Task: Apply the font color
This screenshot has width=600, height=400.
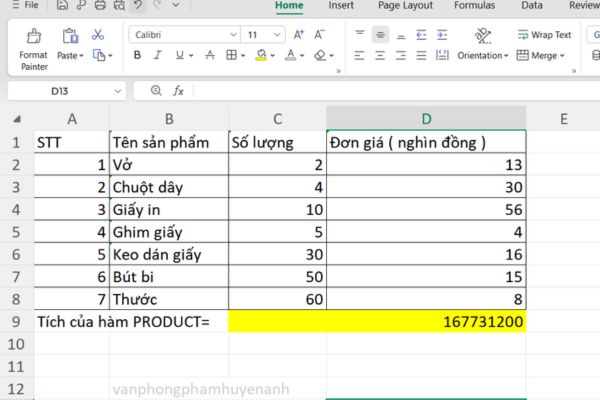Action: click(291, 56)
